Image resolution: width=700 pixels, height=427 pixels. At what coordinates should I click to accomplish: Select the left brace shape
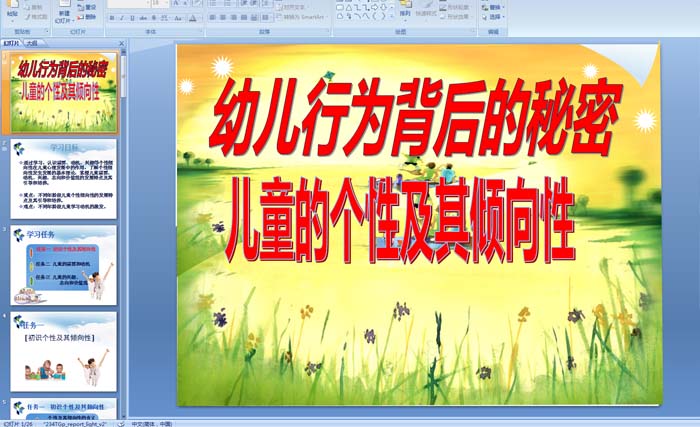(375, 17)
